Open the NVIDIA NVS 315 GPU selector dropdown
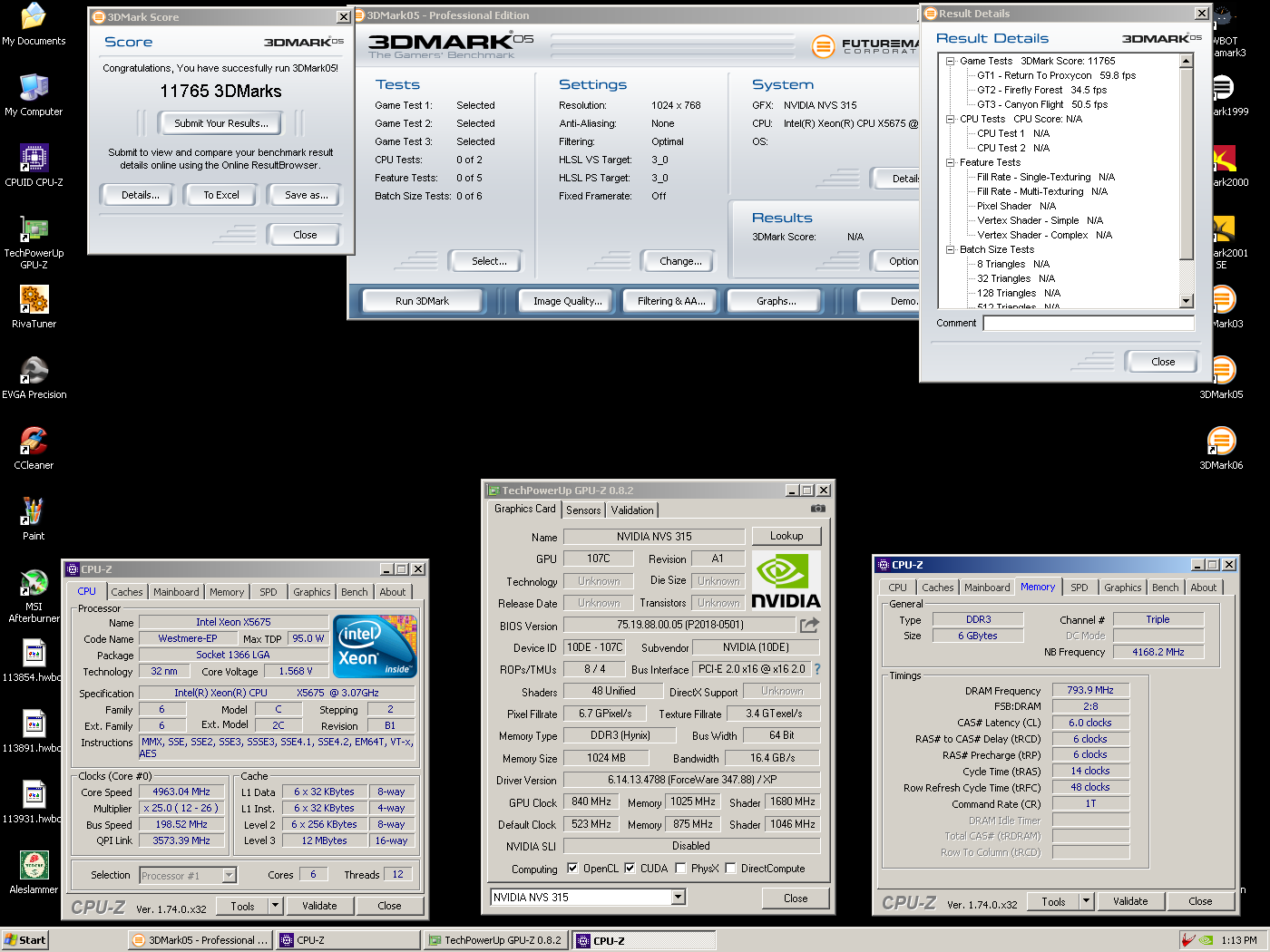 [679, 898]
